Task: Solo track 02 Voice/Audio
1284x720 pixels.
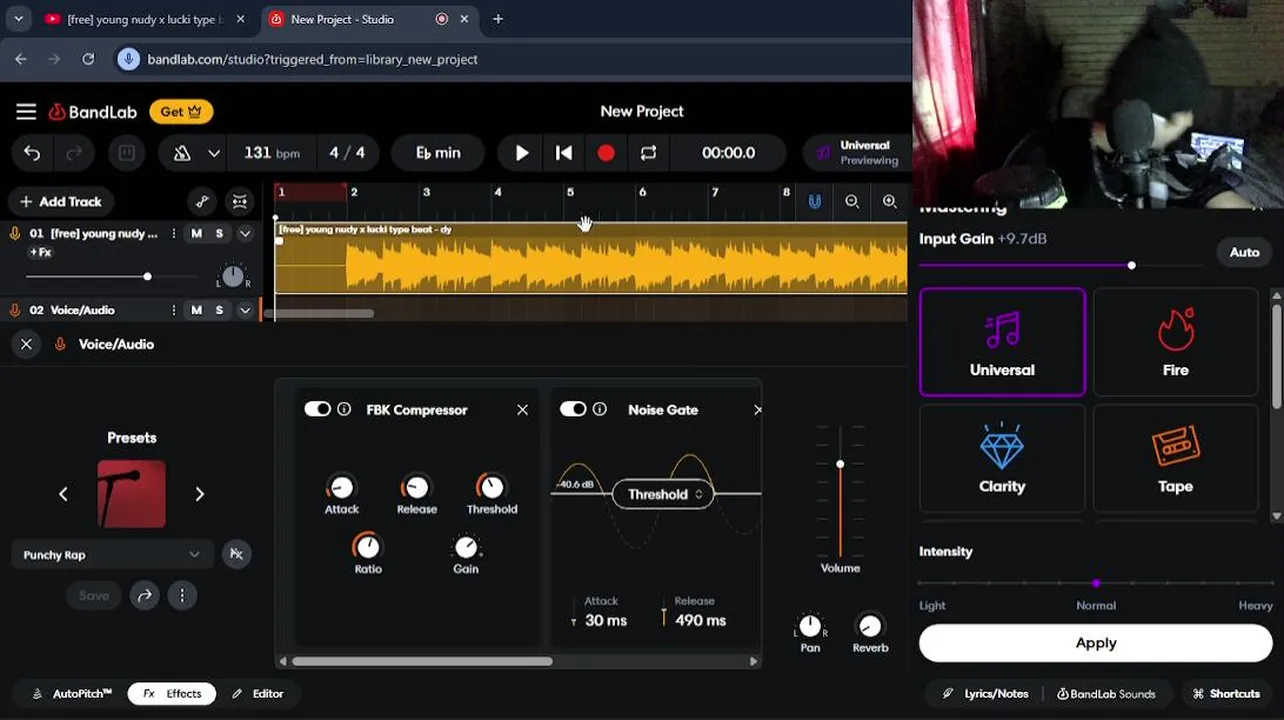Action: pyautogui.click(x=219, y=310)
